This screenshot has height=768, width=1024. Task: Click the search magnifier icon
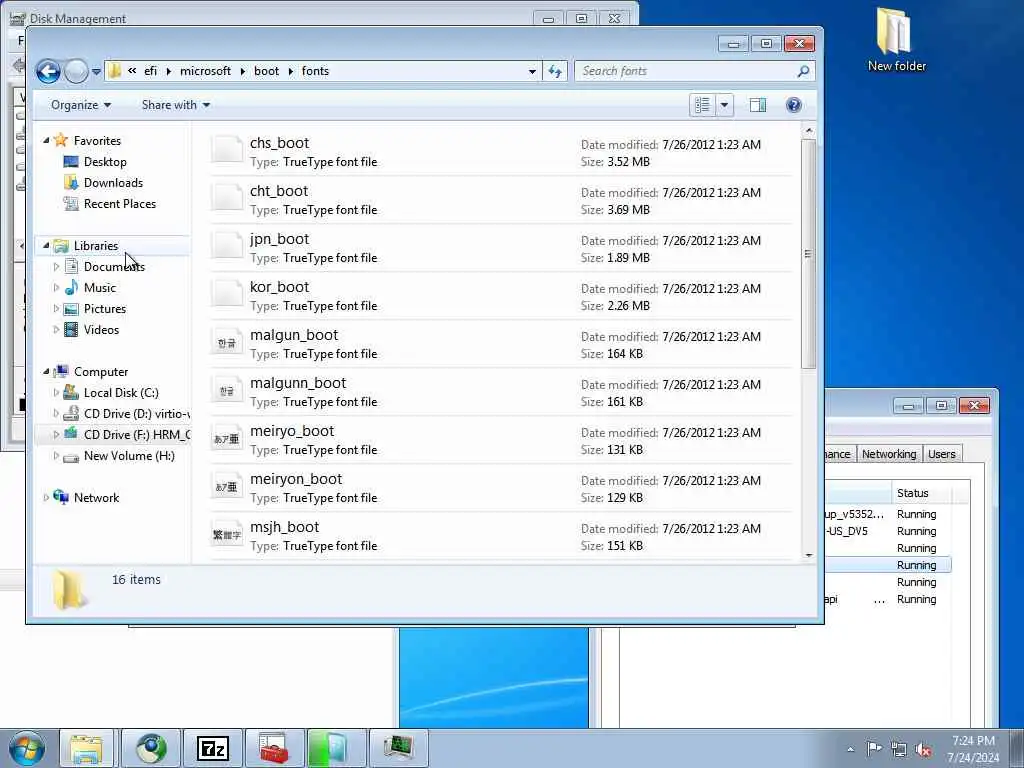click(804, 71)
